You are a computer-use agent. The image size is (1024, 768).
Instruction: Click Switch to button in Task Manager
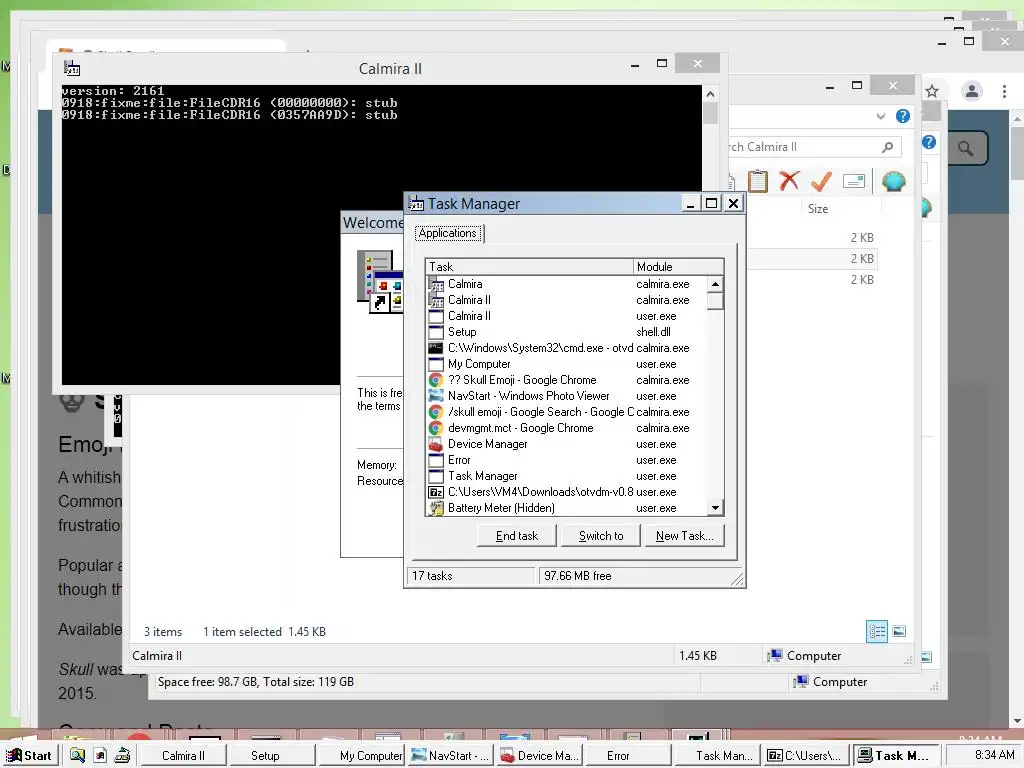tap(601, 536)
